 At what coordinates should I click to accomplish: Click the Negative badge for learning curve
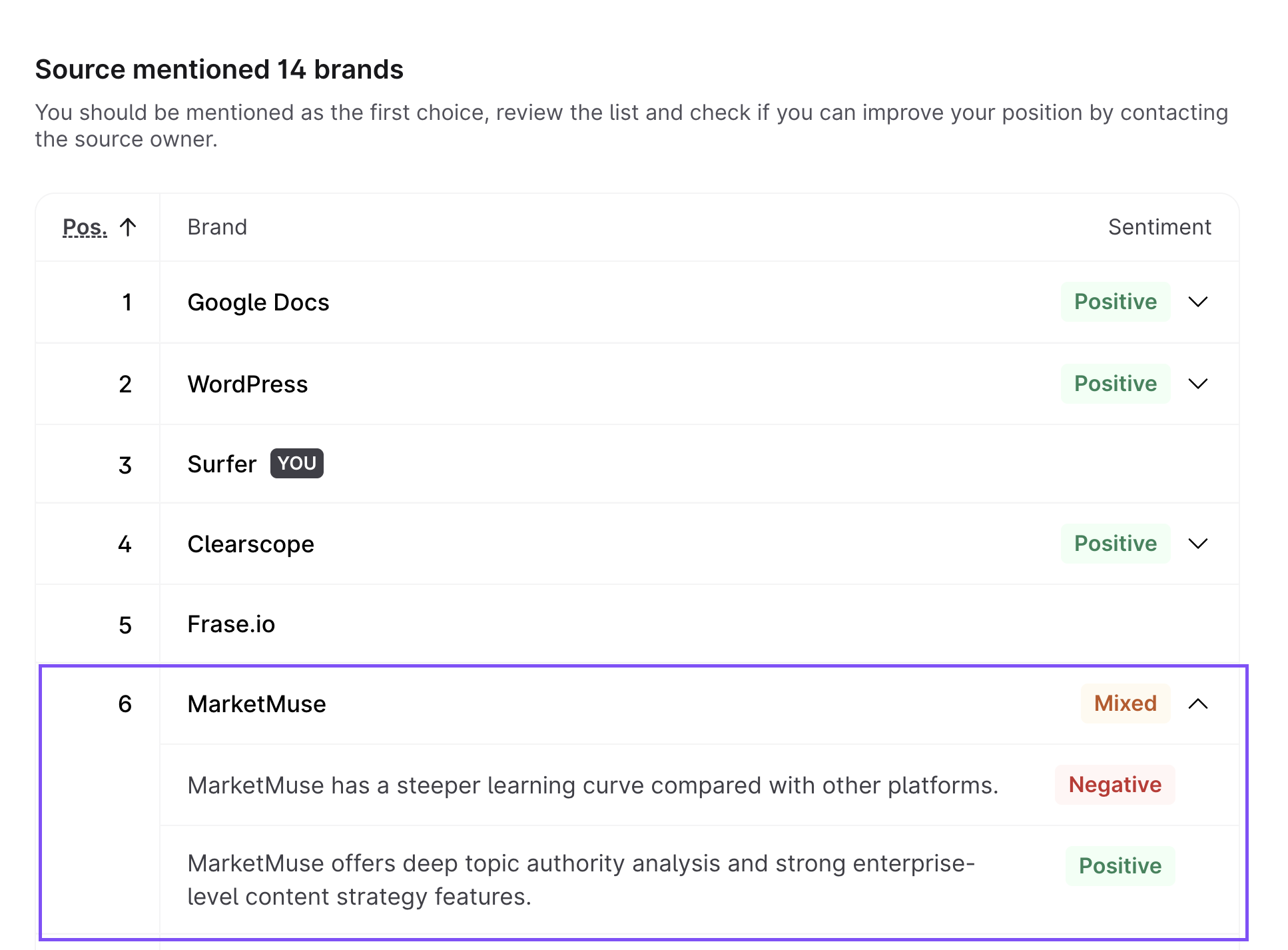click(1114, 785)
